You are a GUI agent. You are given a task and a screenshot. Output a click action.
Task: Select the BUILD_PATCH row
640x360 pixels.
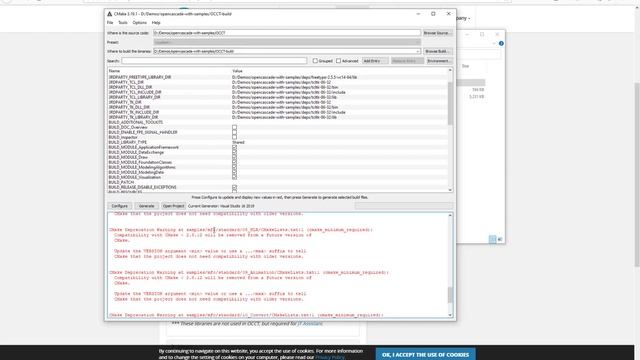tap(278, 182)
